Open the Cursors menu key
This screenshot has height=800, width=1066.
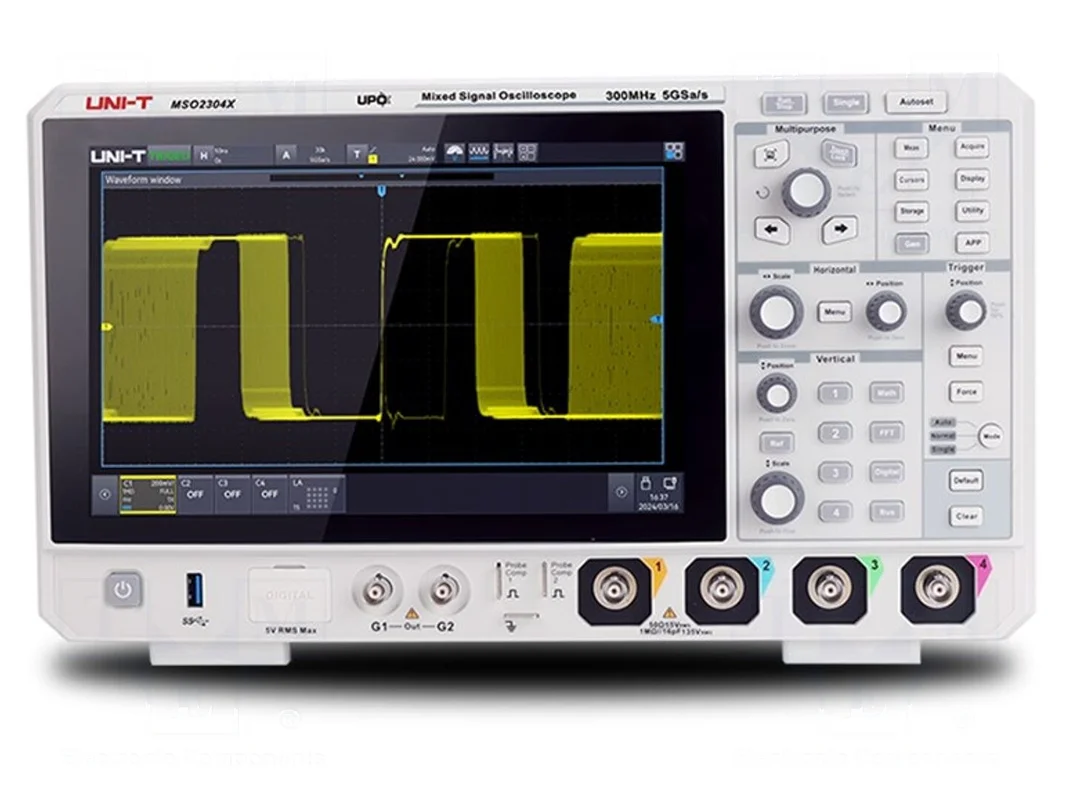pyautogui.click(x=911, y=180)
